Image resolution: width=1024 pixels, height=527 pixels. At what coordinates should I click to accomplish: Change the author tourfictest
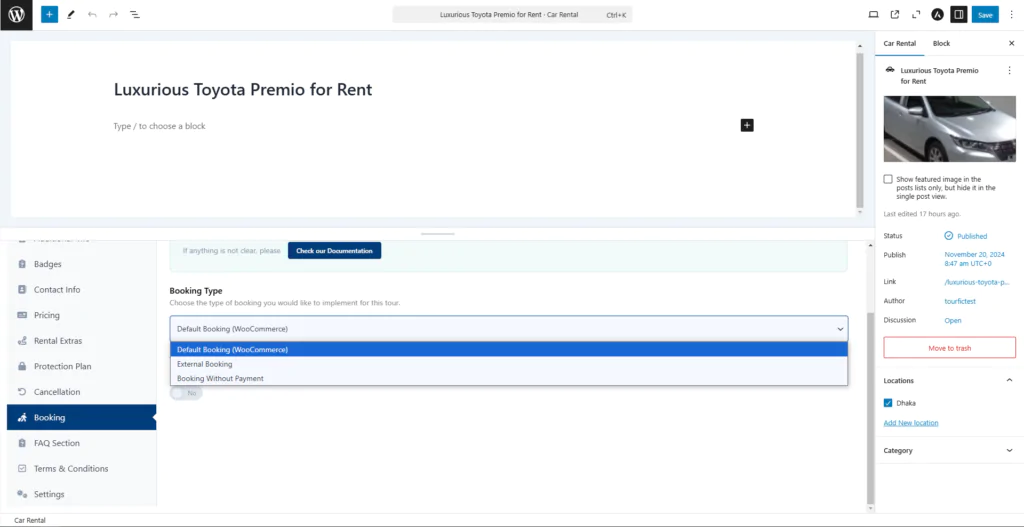(x=962, y=301)
